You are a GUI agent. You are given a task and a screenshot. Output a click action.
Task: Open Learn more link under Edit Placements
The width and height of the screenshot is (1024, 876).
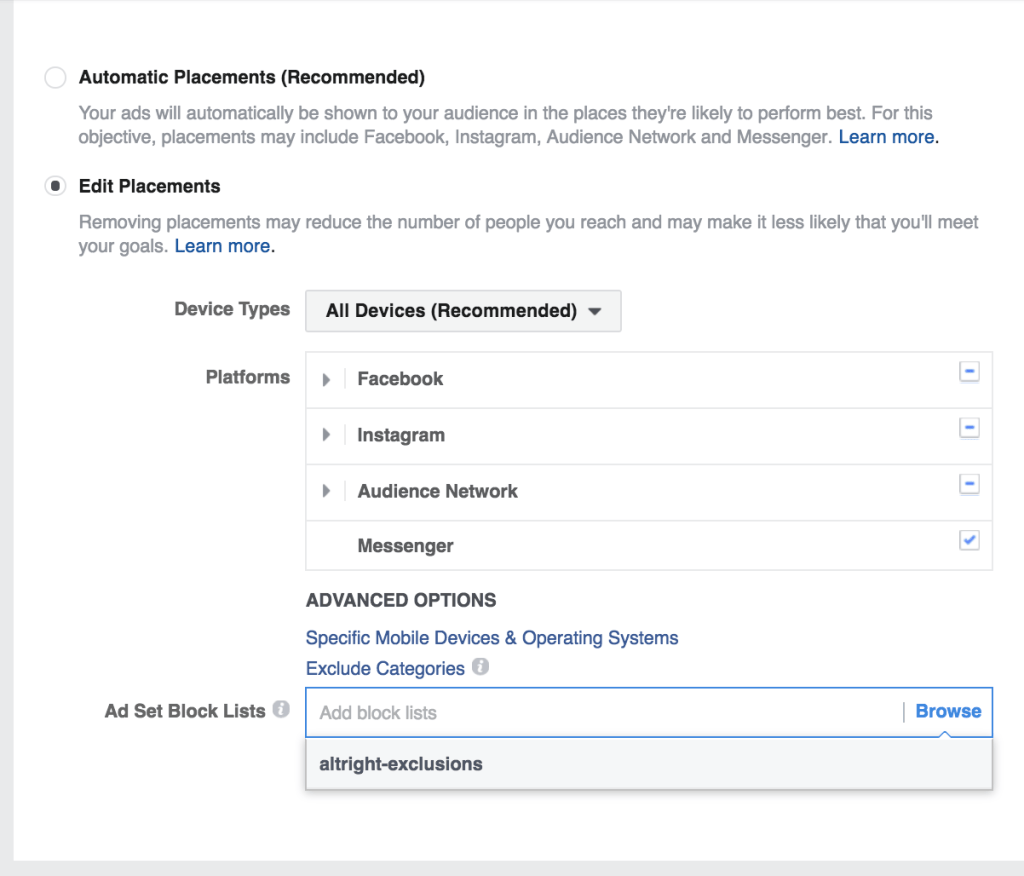(x=222, y=246)
